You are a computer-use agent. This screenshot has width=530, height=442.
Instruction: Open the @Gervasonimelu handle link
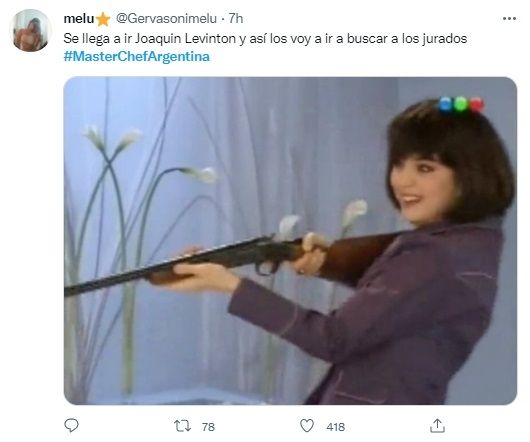[x=166, y=18]
